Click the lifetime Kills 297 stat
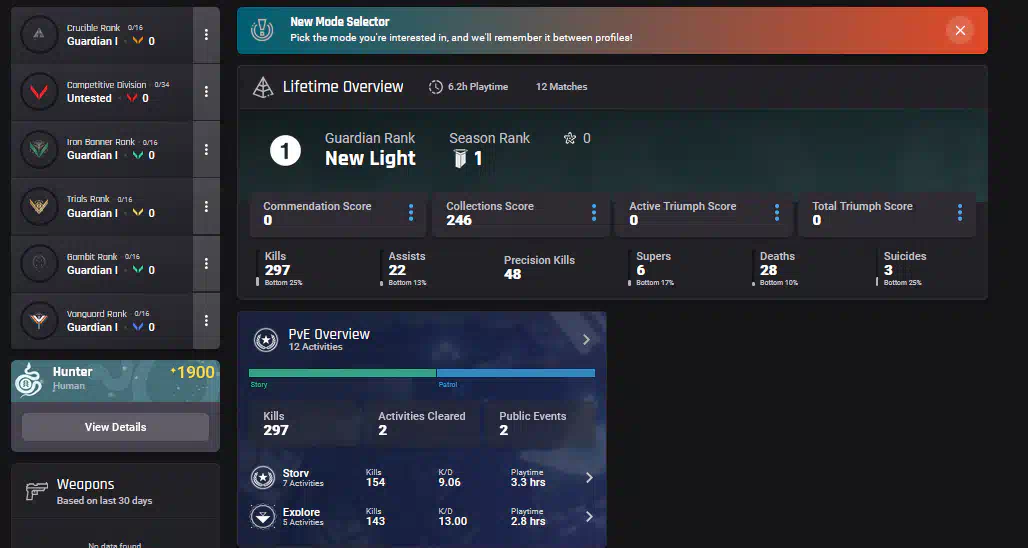Screen dimensions: 1028x548 point(280,269)
